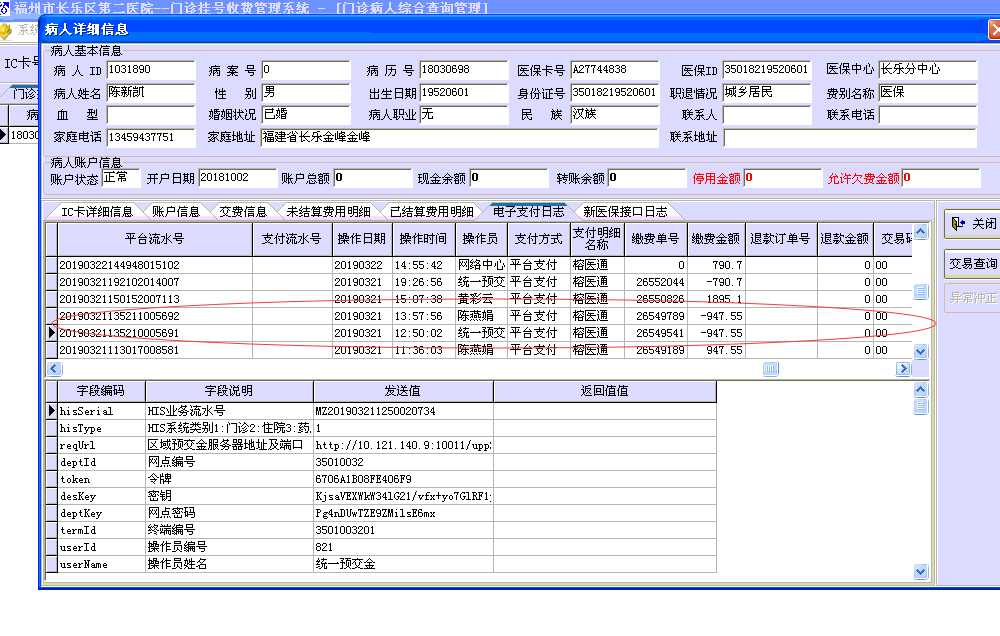Click the 退款金额 column header
The width and height of the screenshot is (1000, 636).
844,239
